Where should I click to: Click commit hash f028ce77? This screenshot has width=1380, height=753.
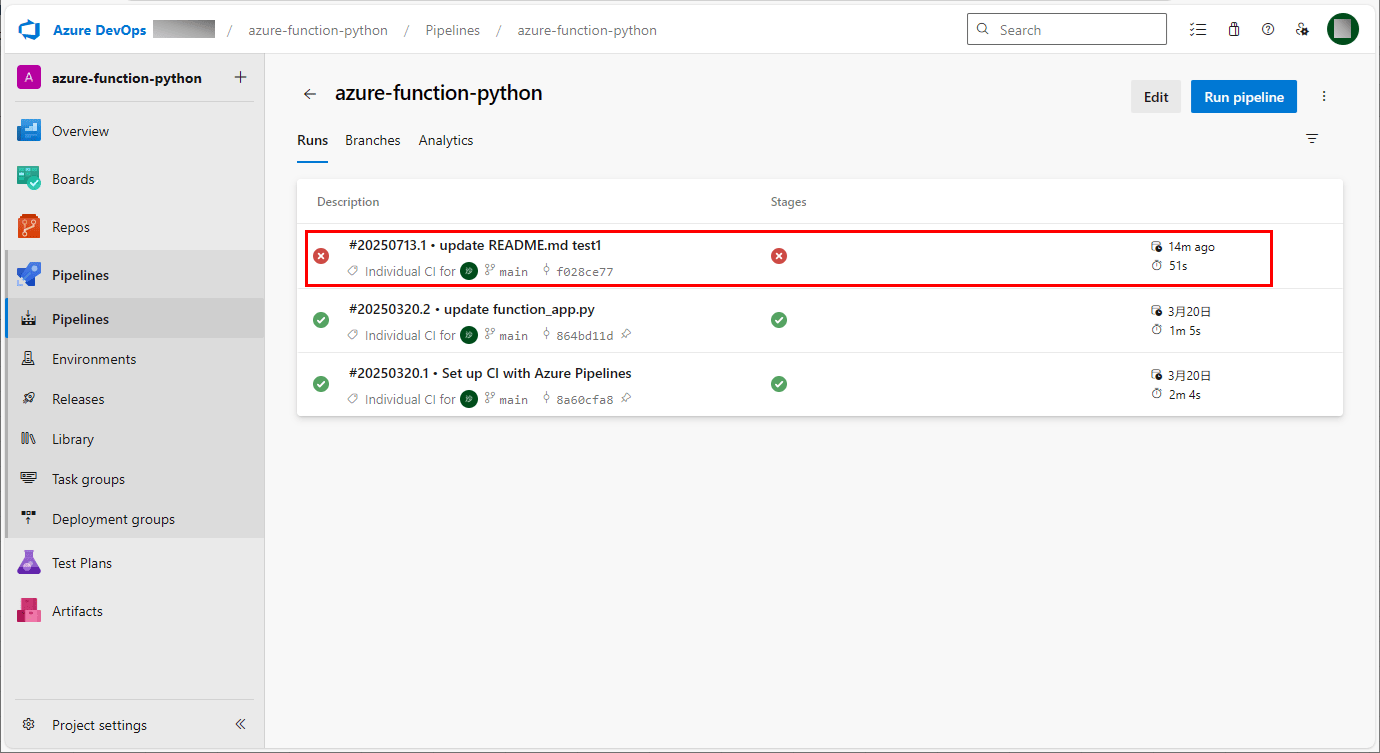(585, 272)
